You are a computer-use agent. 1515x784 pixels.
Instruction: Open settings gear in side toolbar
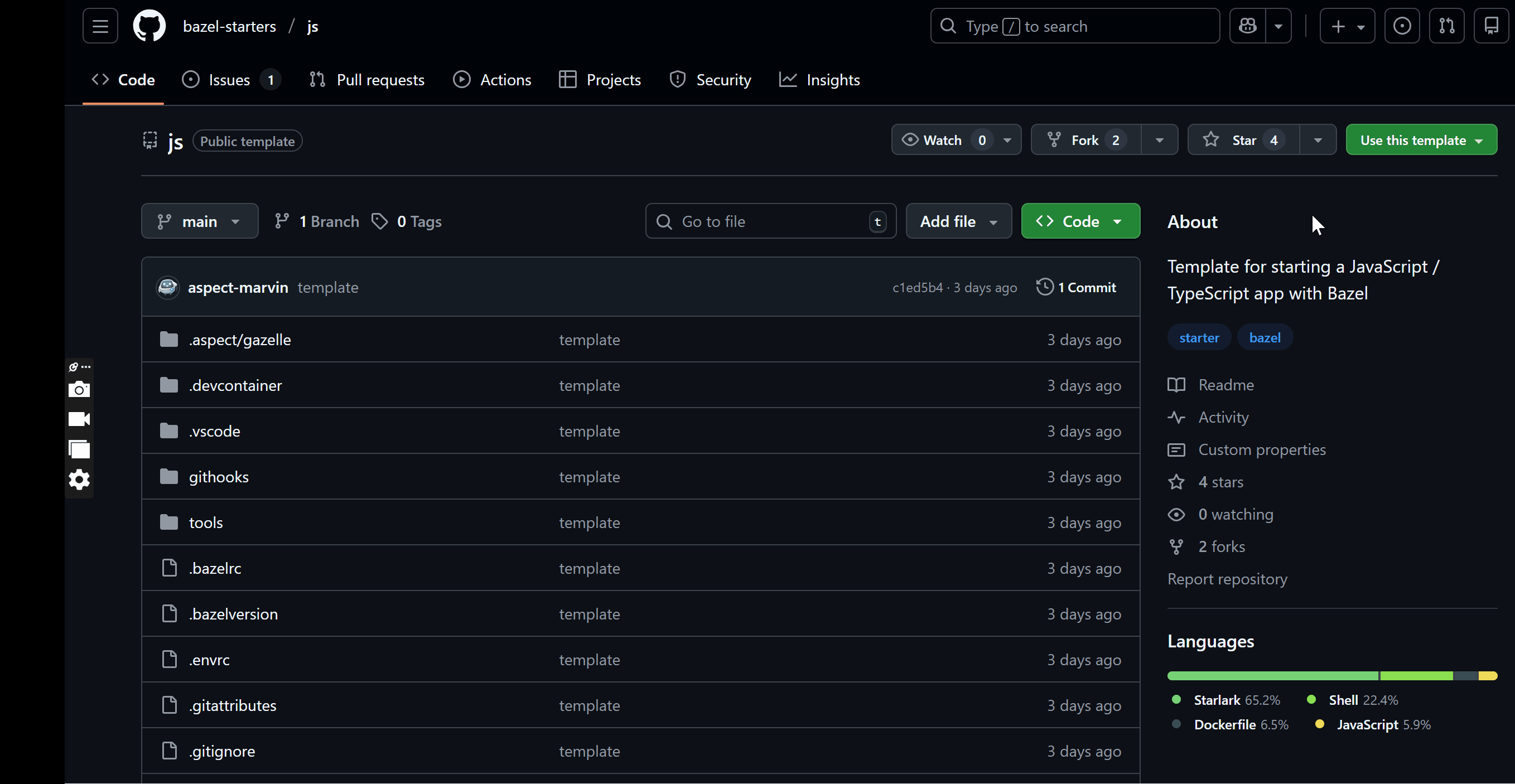coord(79,480)
